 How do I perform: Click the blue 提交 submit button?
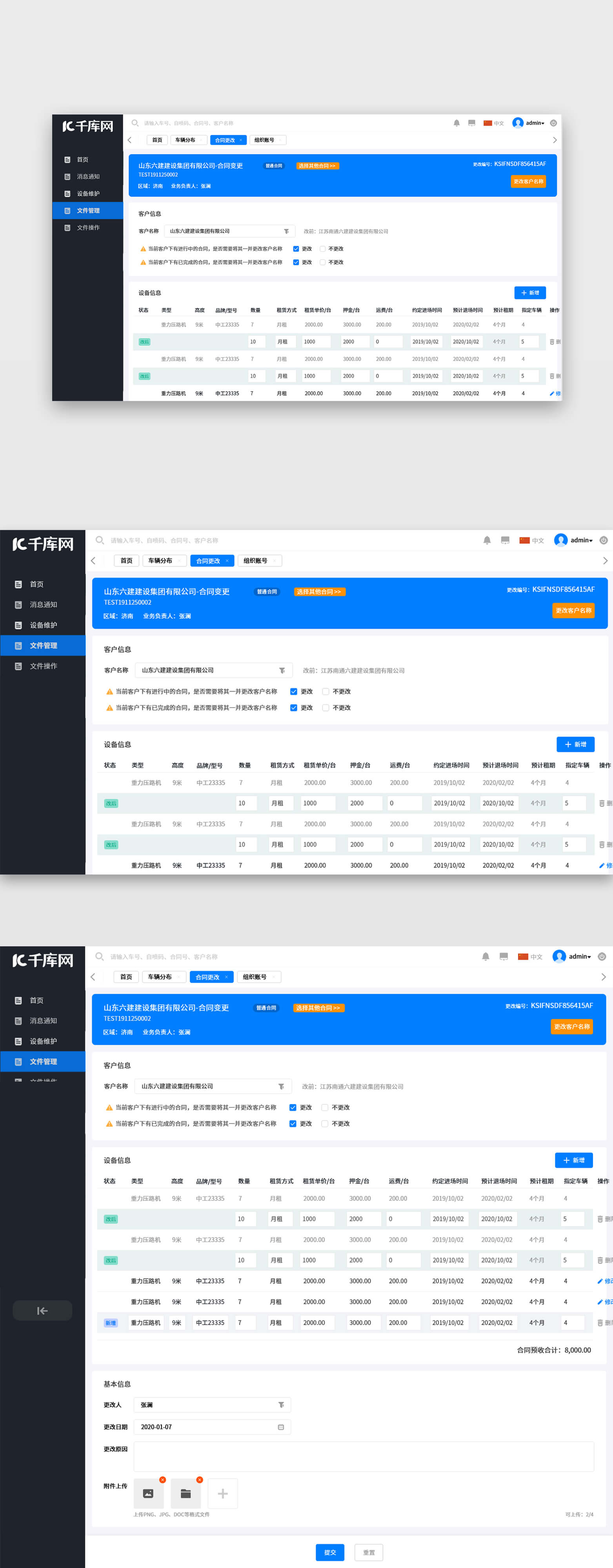(330, 1552)
